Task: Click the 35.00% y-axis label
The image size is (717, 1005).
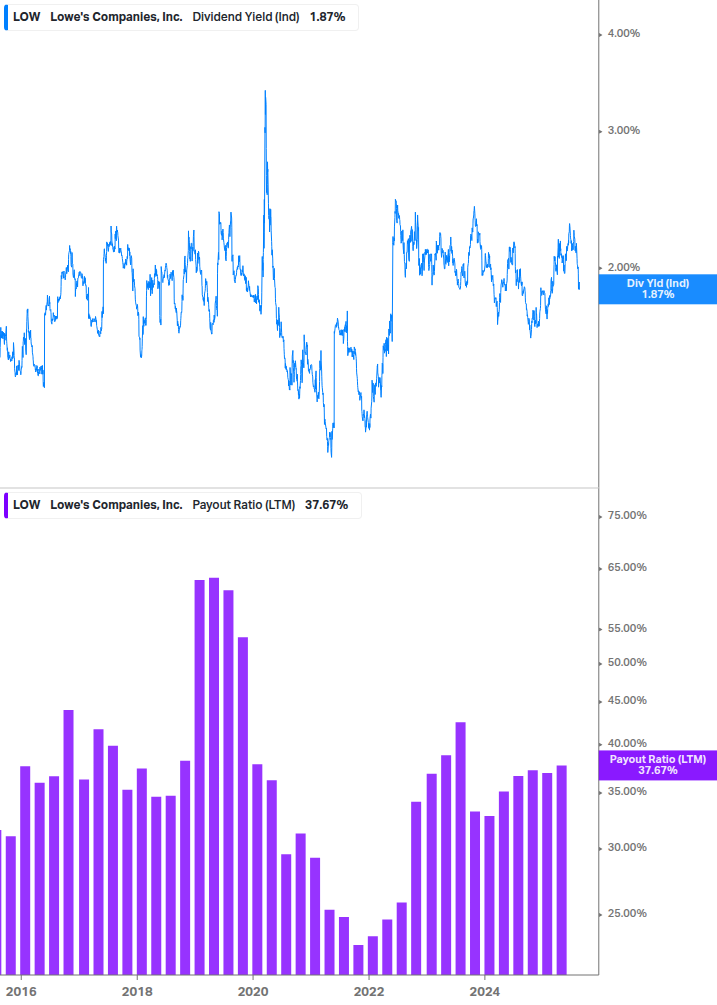Action: click(627, 791)
